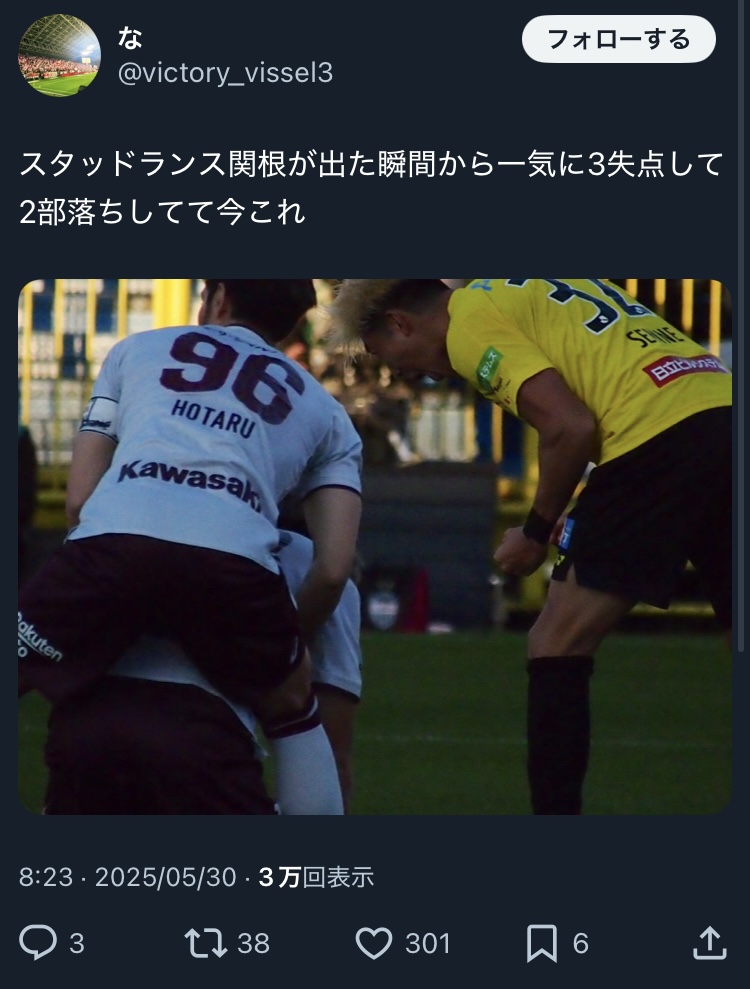Image resolution: width=750 pixels, height=989 pixels.
Task: Open the @victory_vissel3 profile handle
Action: (x=225, y=73)
